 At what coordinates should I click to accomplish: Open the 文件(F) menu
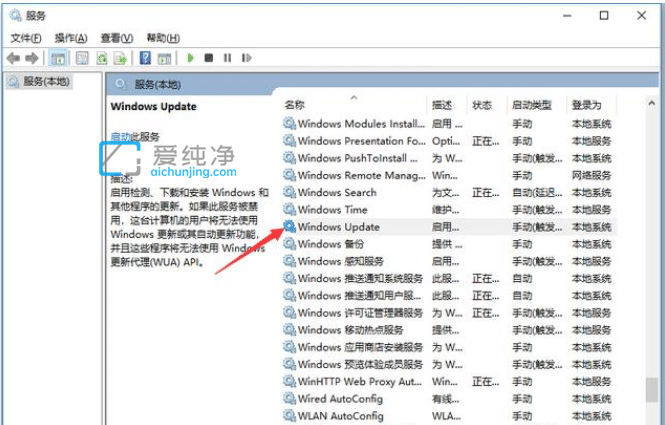(x=26, y=38)
